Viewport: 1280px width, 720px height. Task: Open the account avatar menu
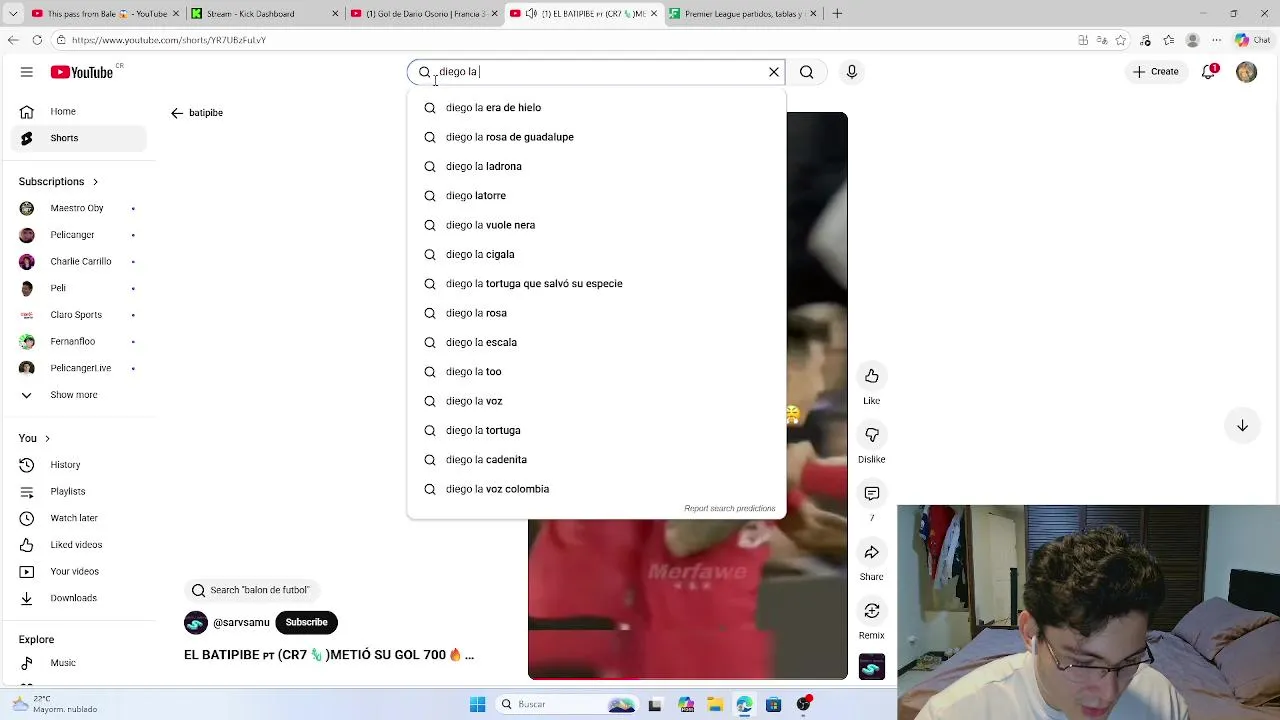1246,72
